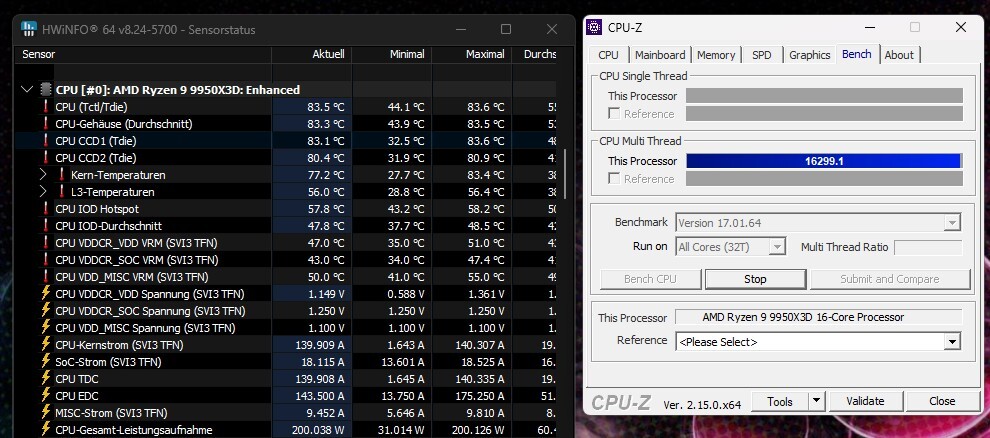The image size is (990, 438).
Task: Maximize the HWiNFO Sensorstatus window
Action: tap(506, 29)
